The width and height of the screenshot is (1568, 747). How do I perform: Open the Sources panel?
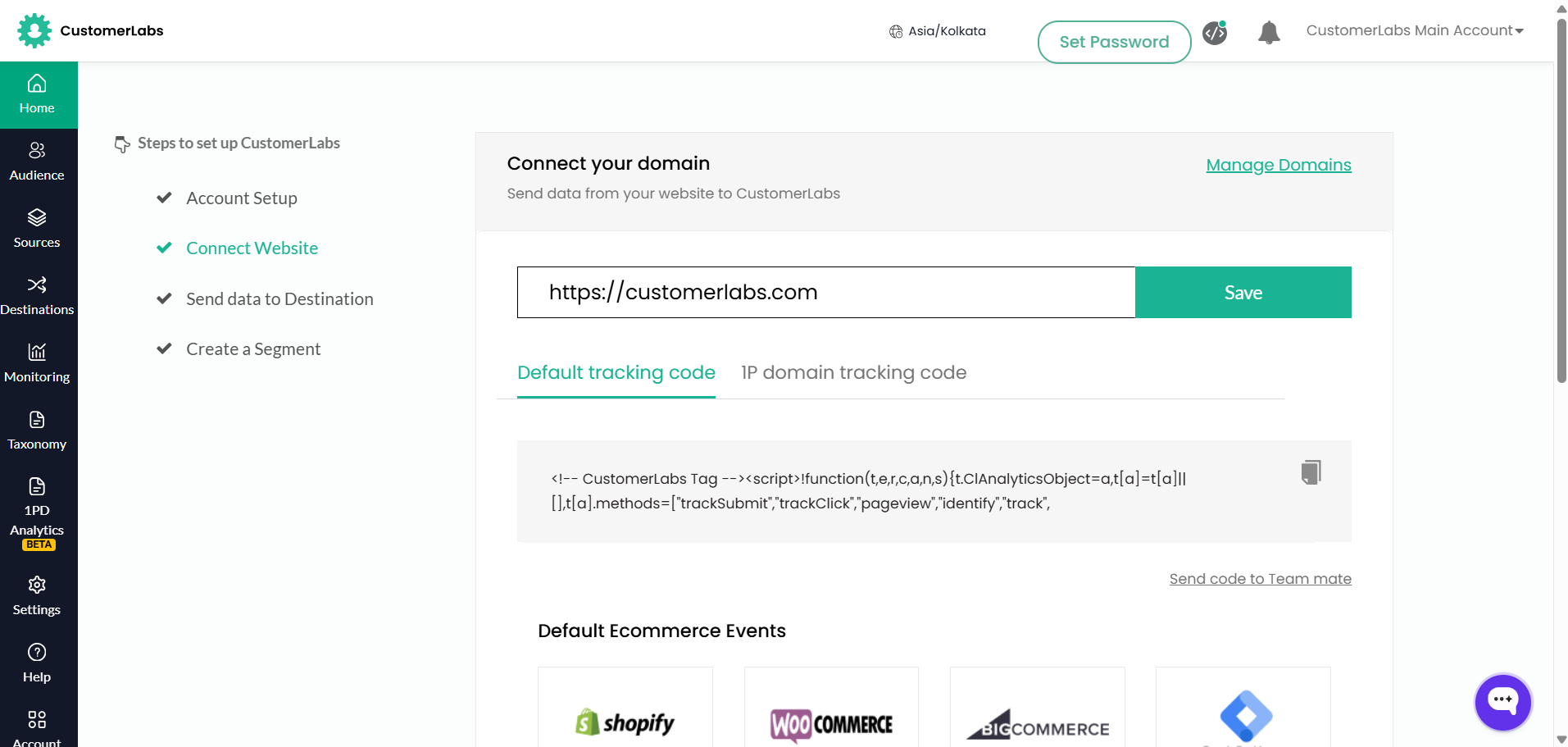tap(38, 226)
